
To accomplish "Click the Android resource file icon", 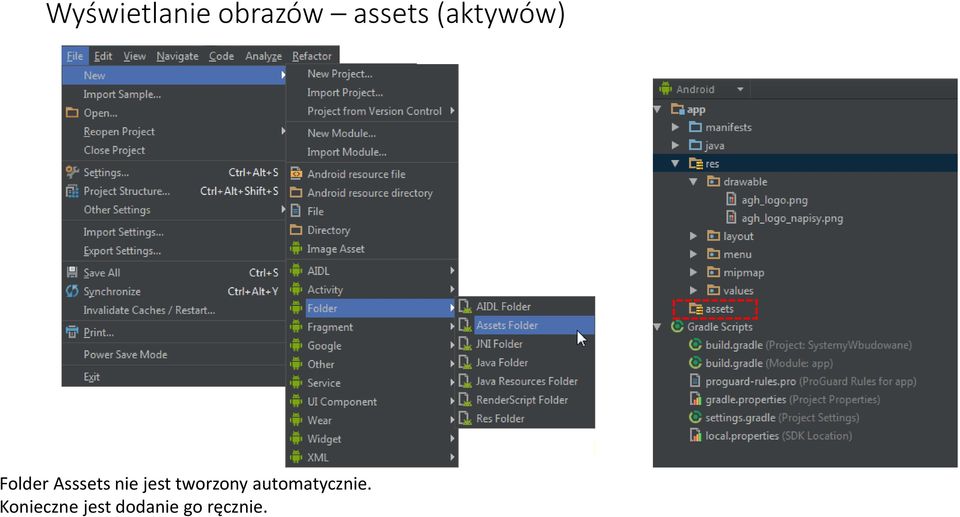I will [x=296, y=174].
